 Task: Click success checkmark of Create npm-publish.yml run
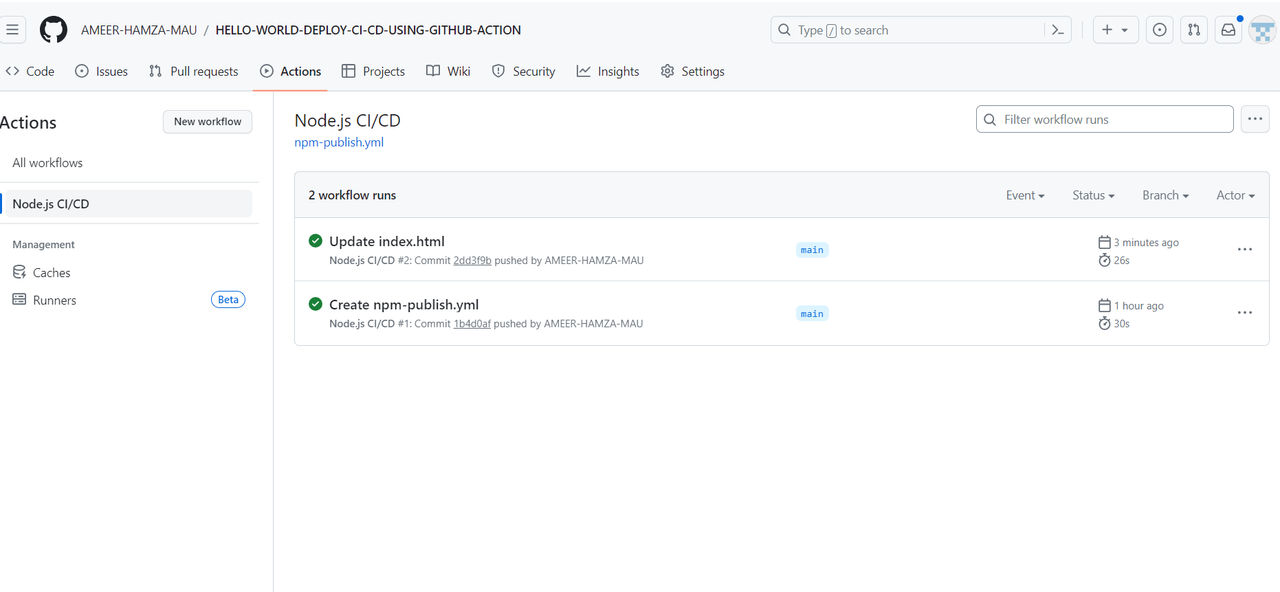coord(316,305)
